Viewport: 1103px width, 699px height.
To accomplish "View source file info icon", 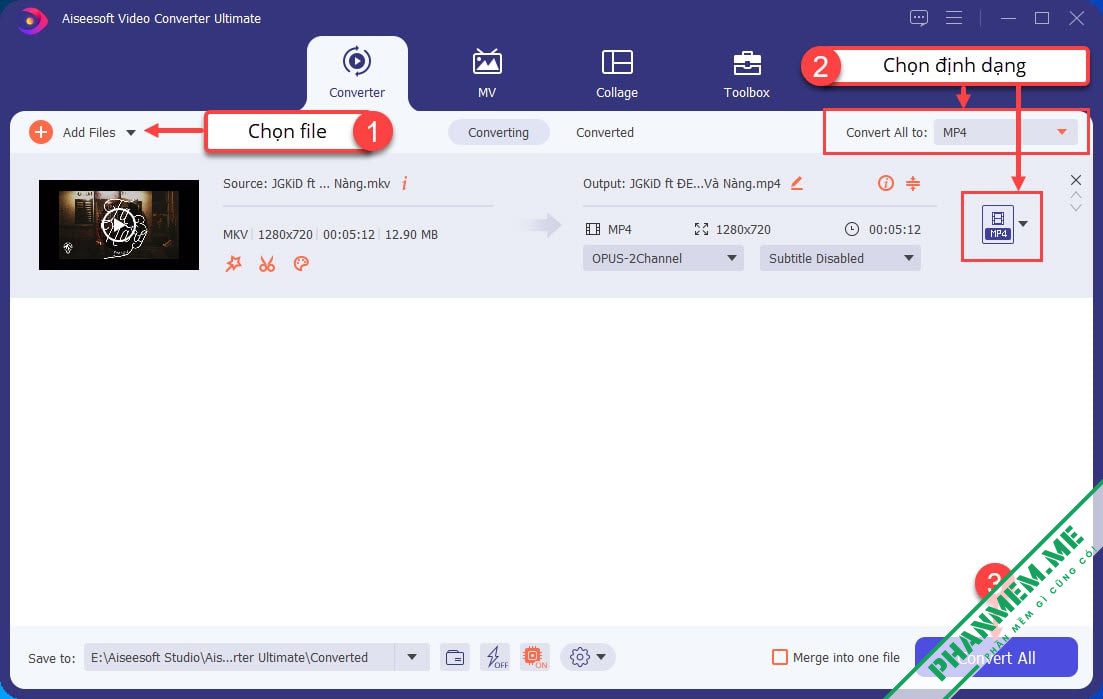I will [404, 184].
